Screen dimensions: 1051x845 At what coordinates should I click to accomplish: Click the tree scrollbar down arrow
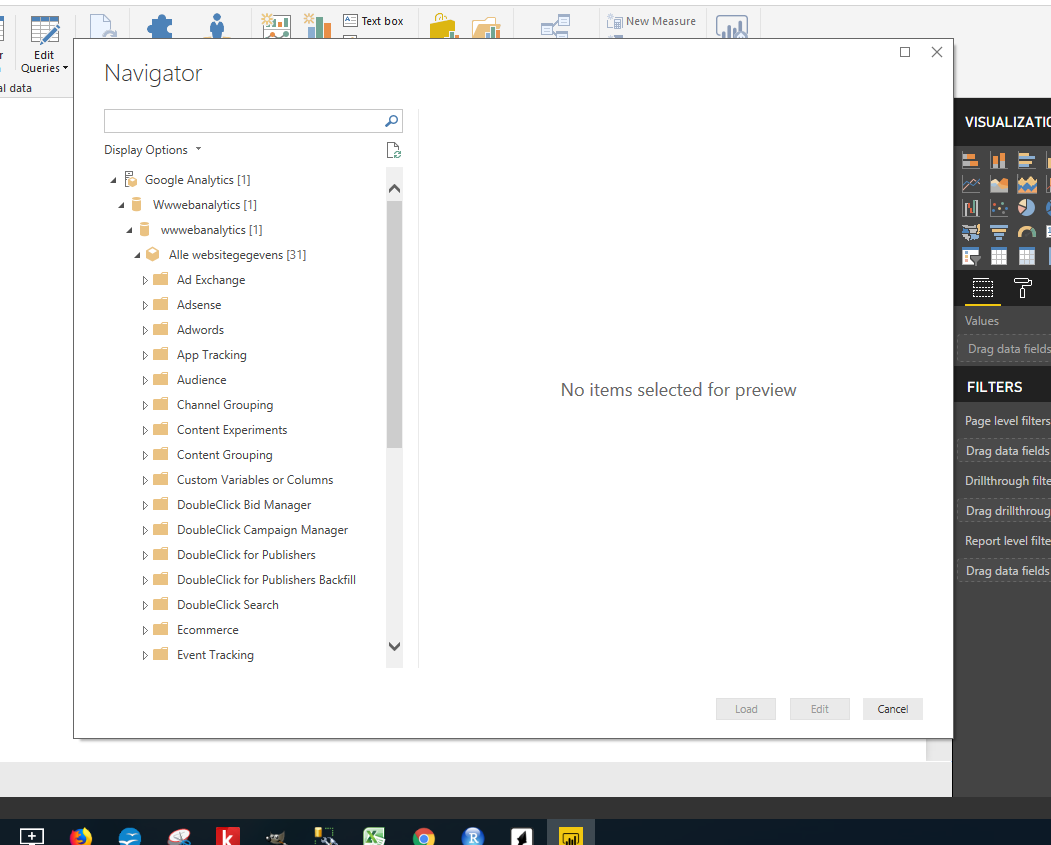(x=395, y=647)
